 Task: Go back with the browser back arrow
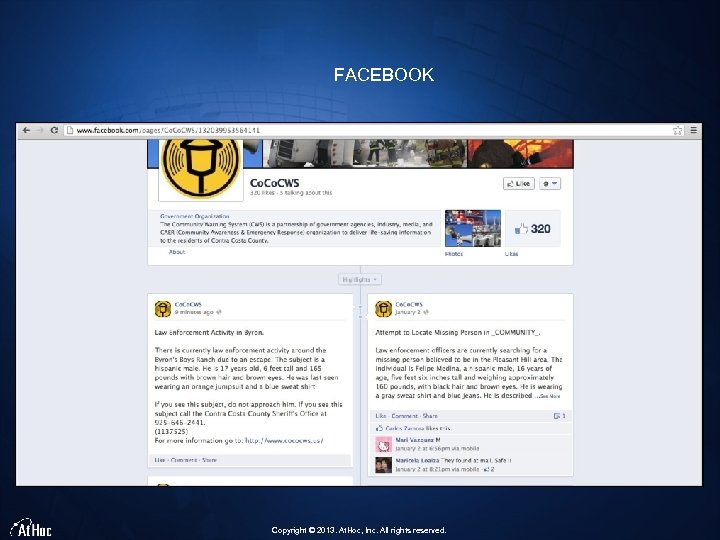point(26,130)
